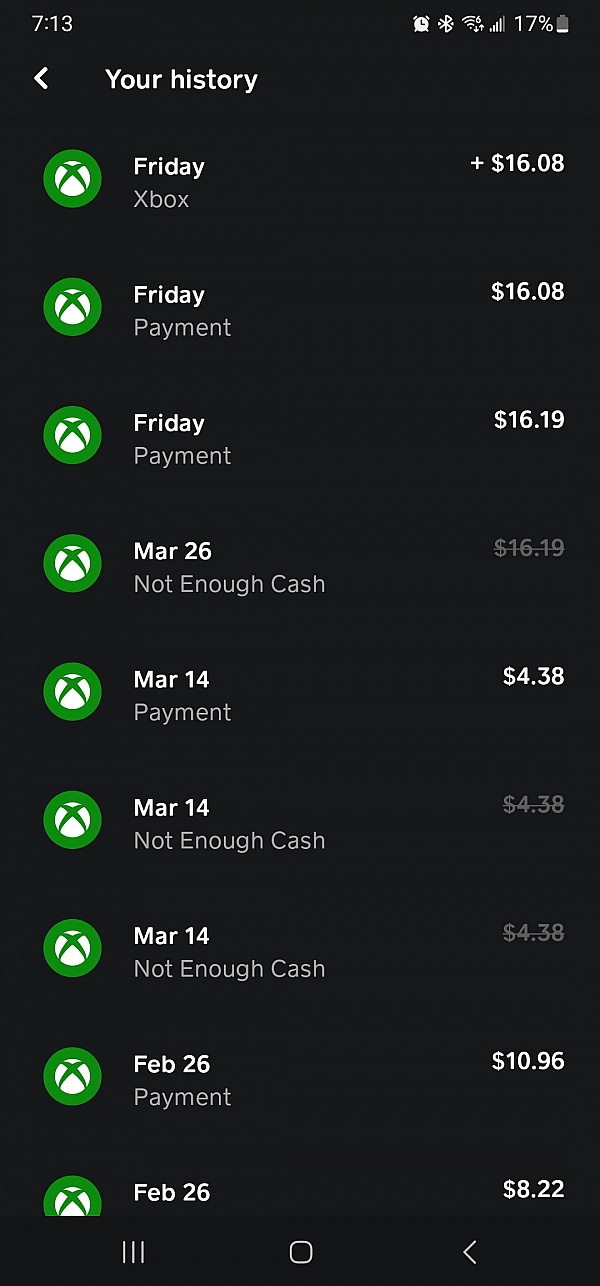Tap Xbox icon for Friday $16.19 payment
This screenshot has width=600, height=1286.
point(72,435)
